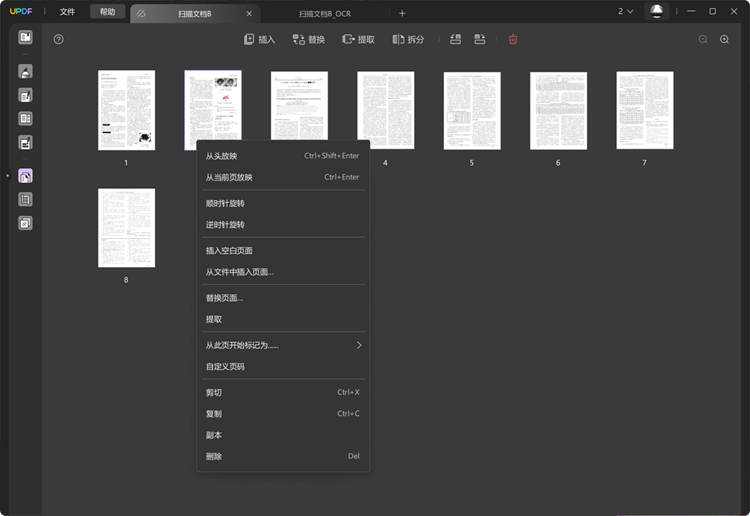The image size is (750, 516).
Task: Add a new tab with plus icon
Action: 402,13
